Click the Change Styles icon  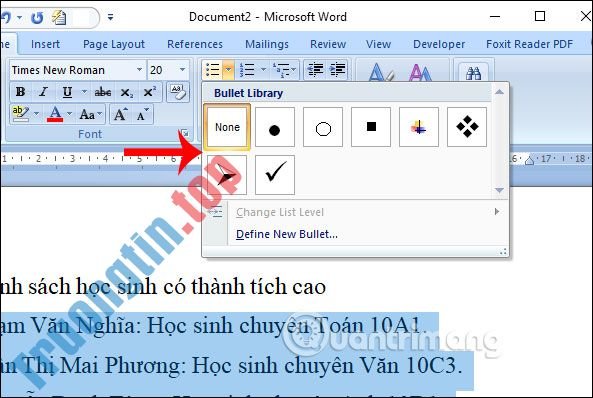[x=421, y=72]
